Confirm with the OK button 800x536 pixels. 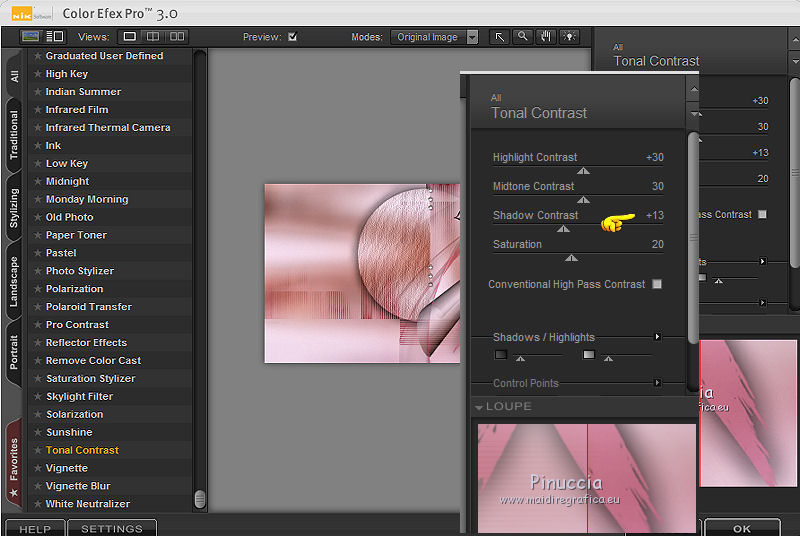(742, 528)
